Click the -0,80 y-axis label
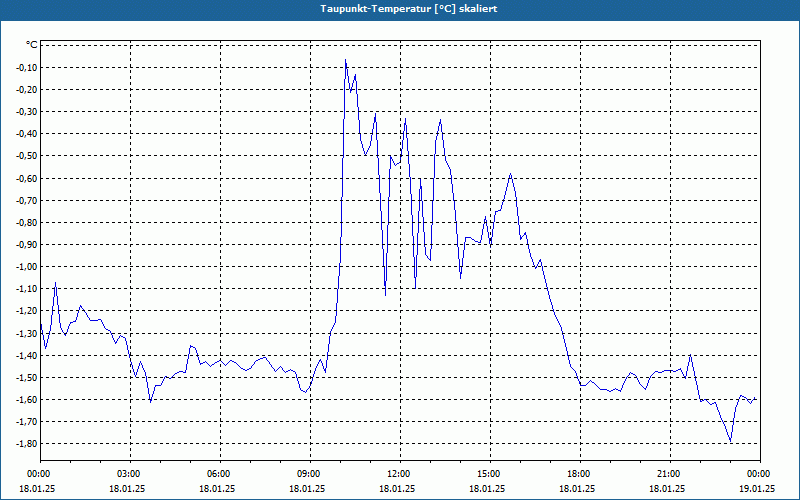The image size is (800, 500). pos(27,222)
